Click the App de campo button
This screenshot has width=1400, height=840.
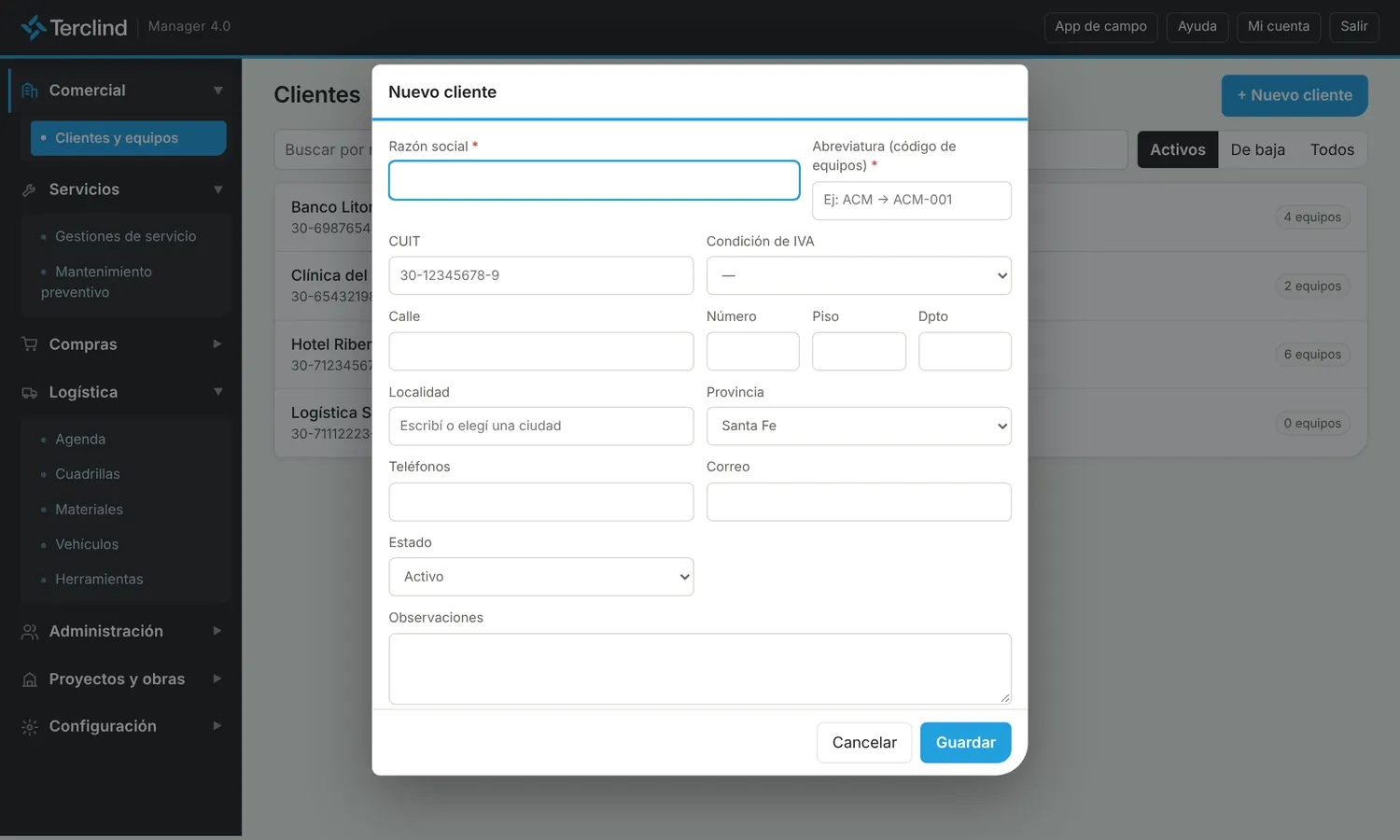[x=1101, y=26]
